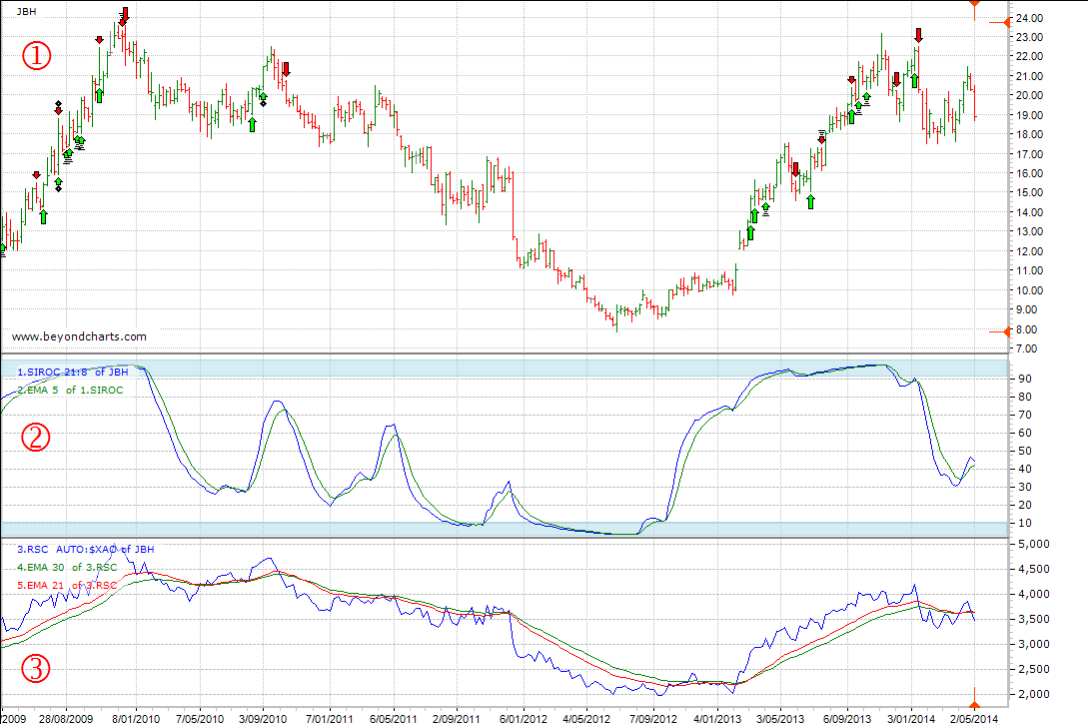Click the 2/09/2011 date label
Image resolution: width=1089 pixels, height=725 pixels.
(456, 719)
